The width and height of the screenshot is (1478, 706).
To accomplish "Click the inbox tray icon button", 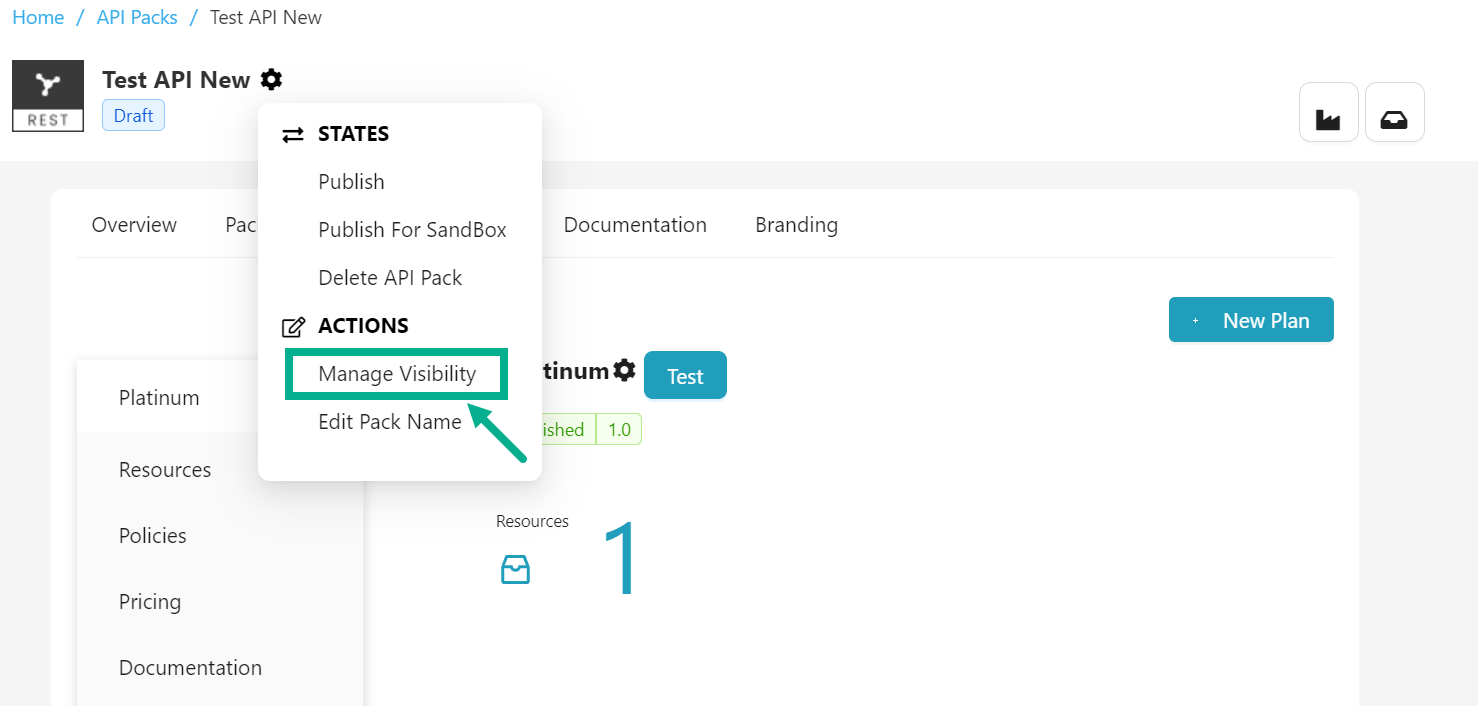I will click(x=1394, y=112).
